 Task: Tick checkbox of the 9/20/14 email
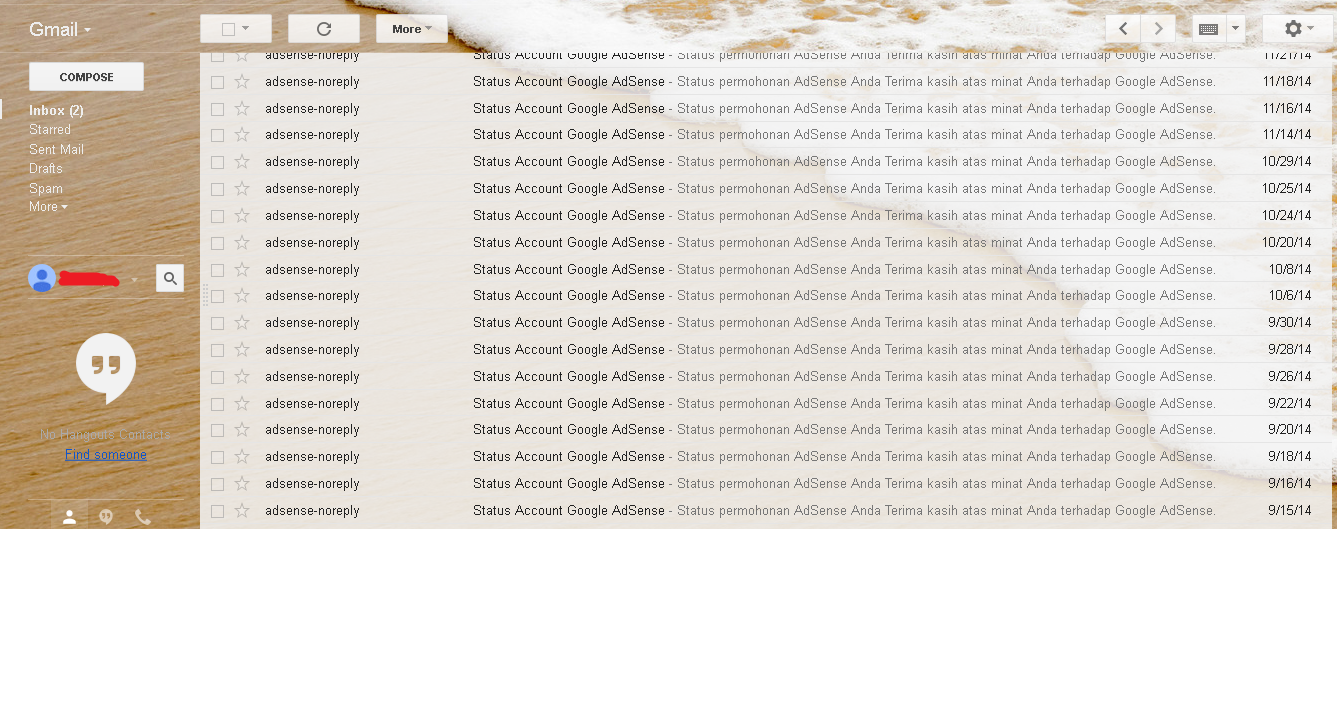pos(217,430)
